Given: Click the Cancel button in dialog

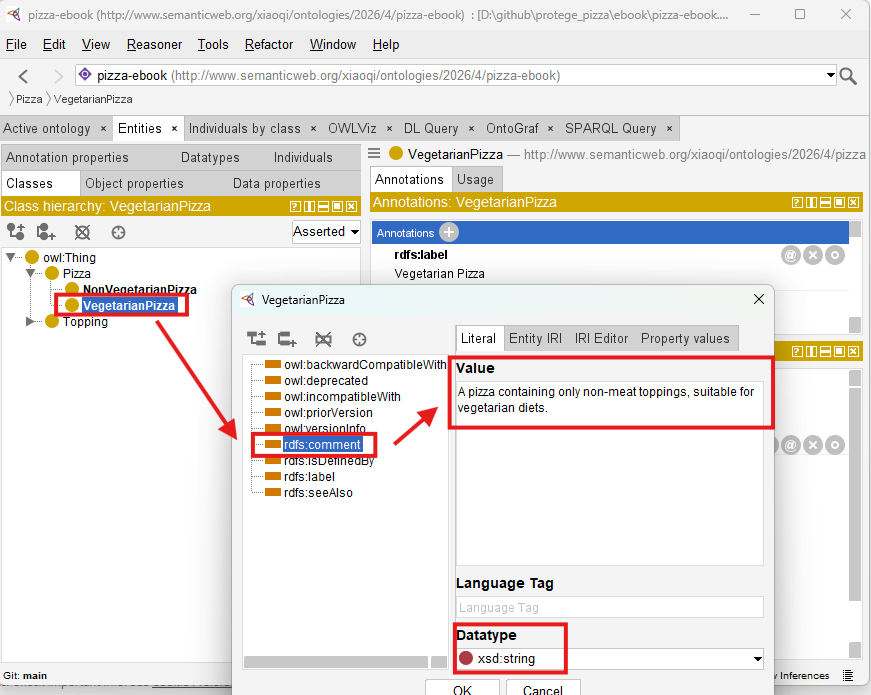Looking at the screenshot, I should pos(543,688).
